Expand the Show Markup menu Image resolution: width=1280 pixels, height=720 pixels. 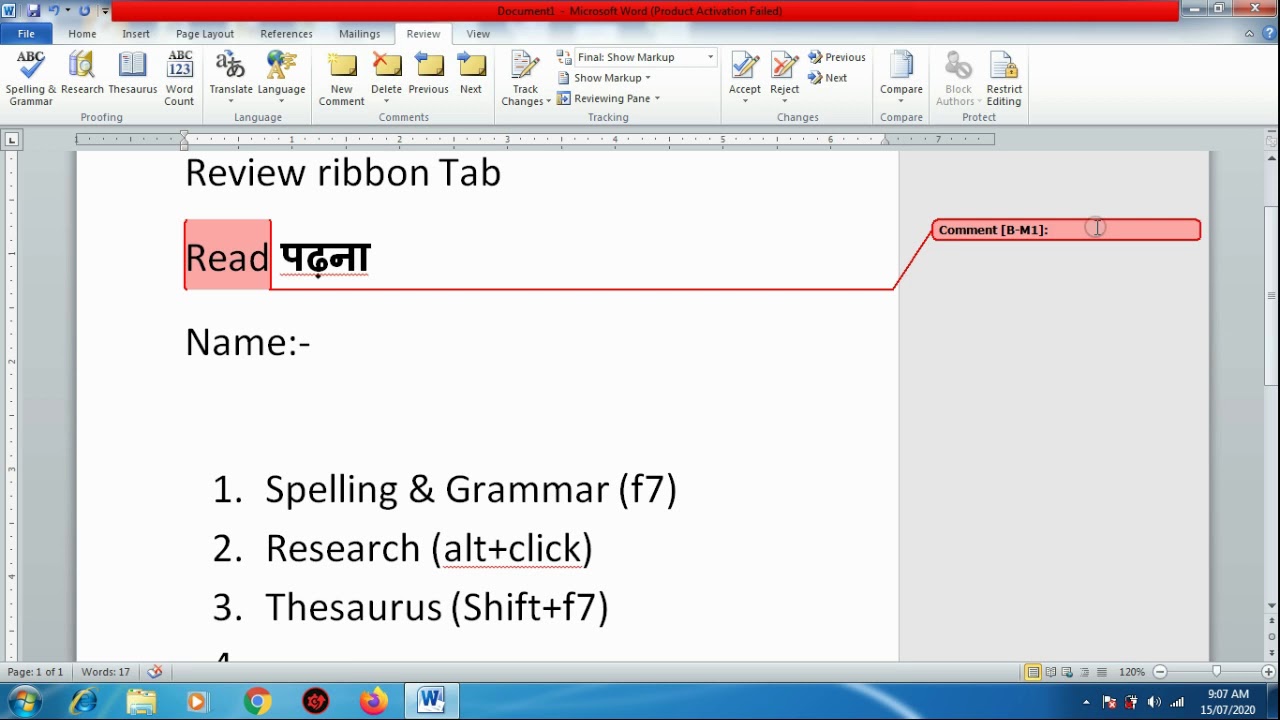(x=604, y=78)
